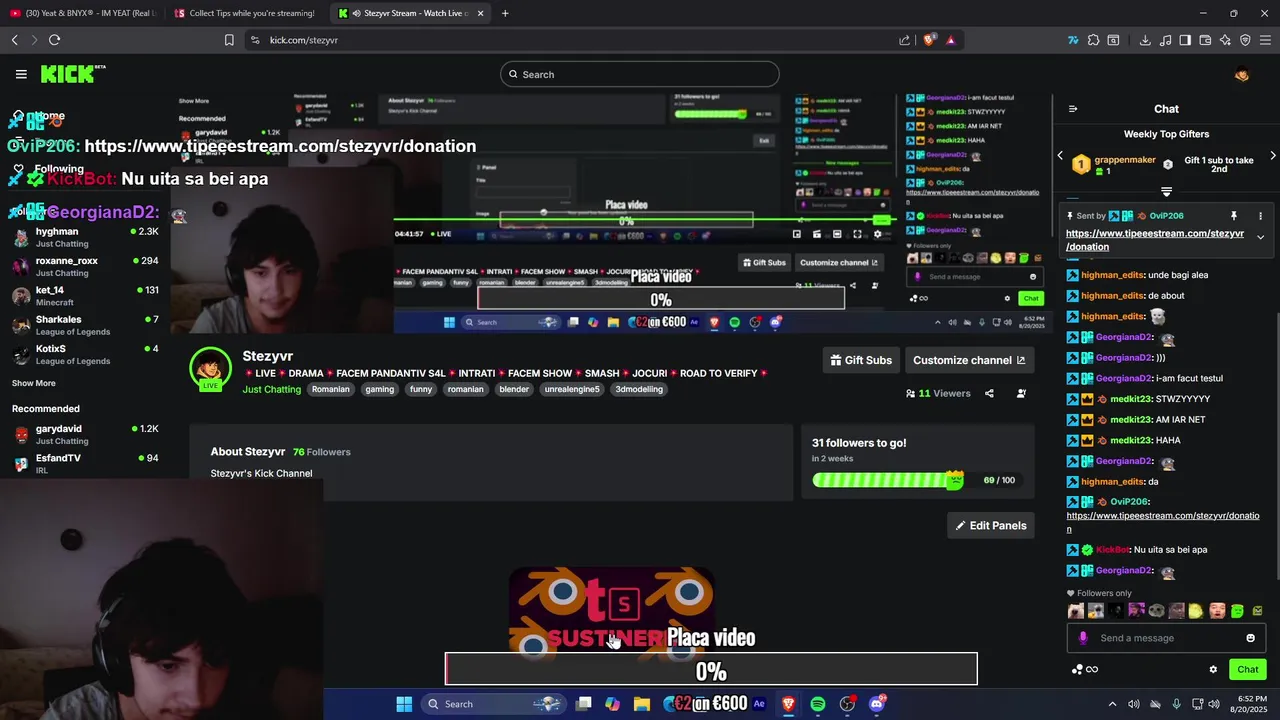Toggle the browser sidebar panel icon

click(1185, 40)
